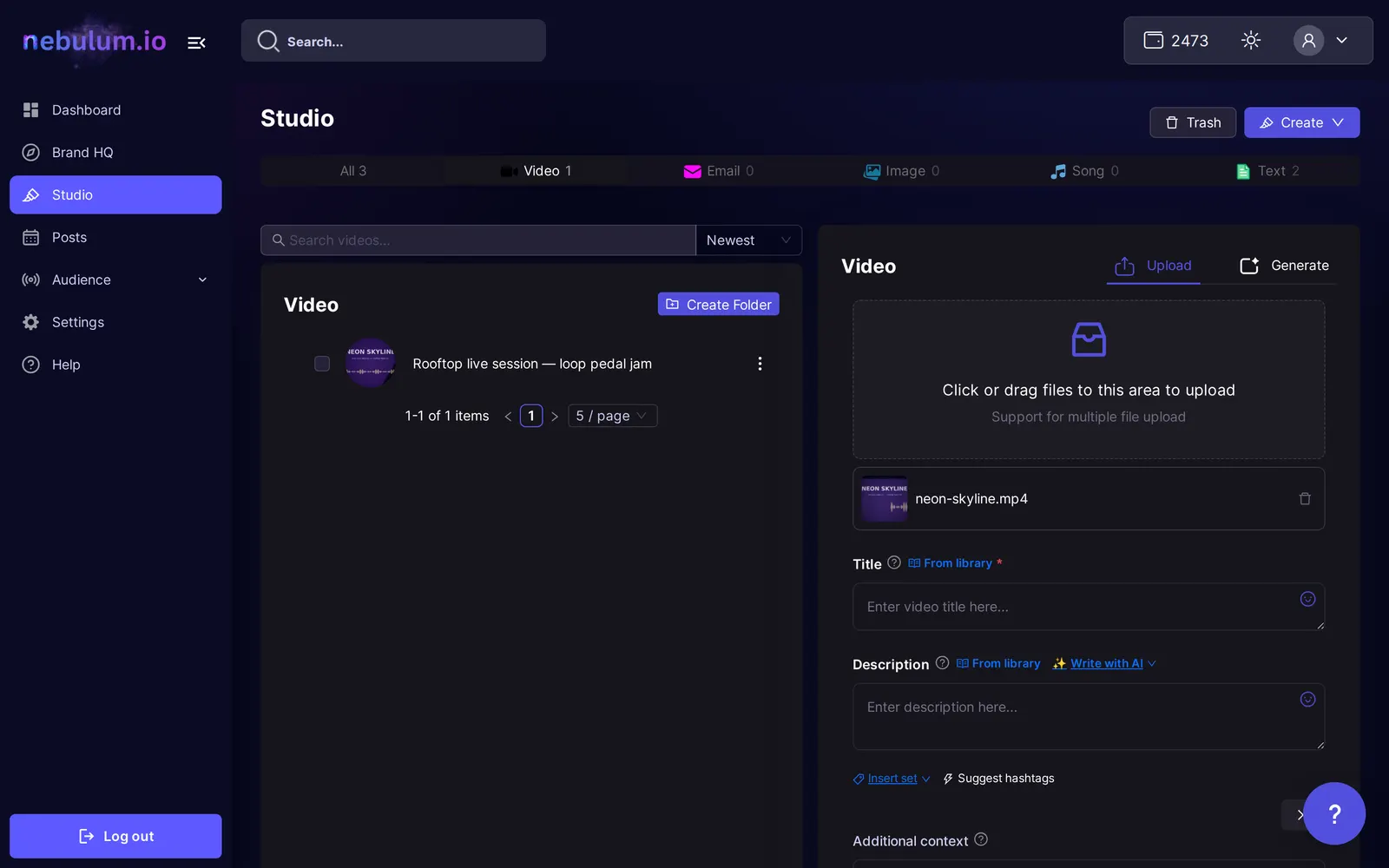This screenshot has height=868, width=1389.
Task: Open Write with AI dropdown
Action: point(1104,663)
